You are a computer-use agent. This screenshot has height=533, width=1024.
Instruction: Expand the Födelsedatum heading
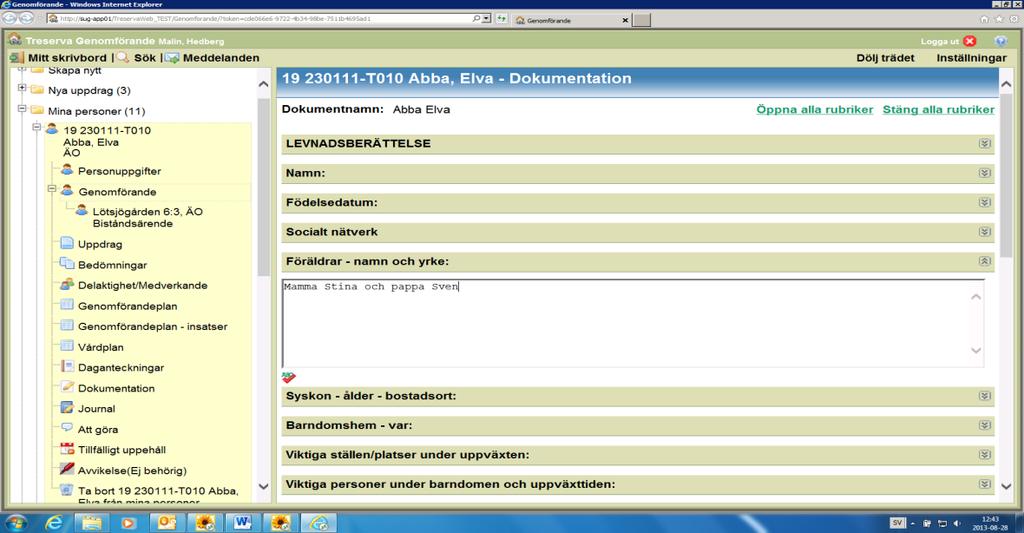point(985,202)
